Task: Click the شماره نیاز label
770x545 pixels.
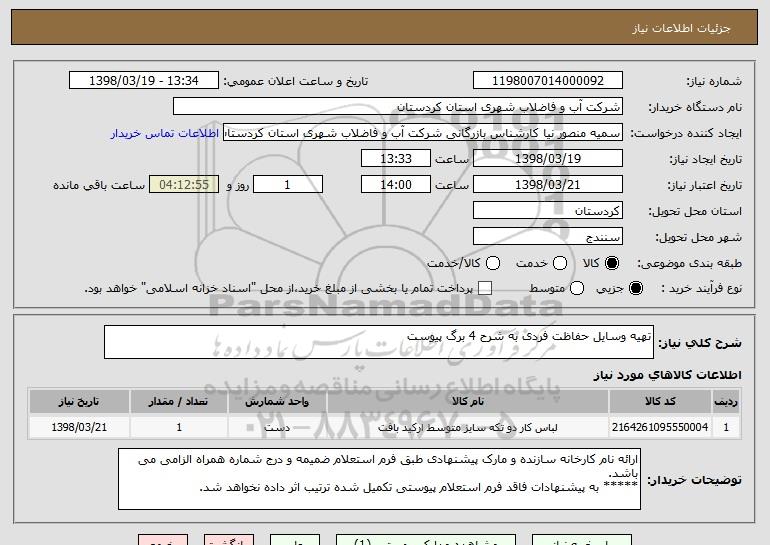Action: click(x=714, y=81)
